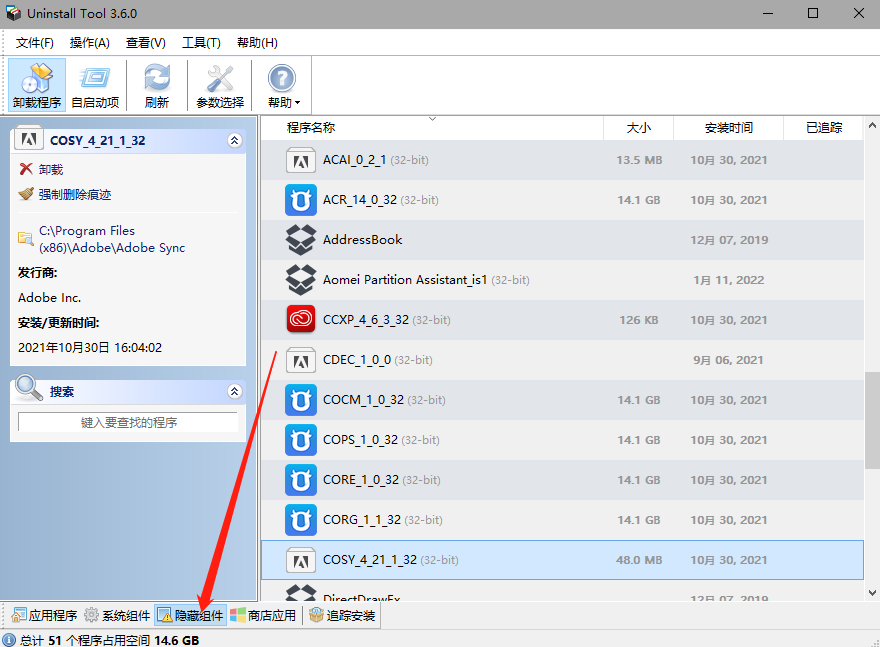Switch to 系统组件 tab
This screenshot has width=880, height=647.
[x=117, y=616]
